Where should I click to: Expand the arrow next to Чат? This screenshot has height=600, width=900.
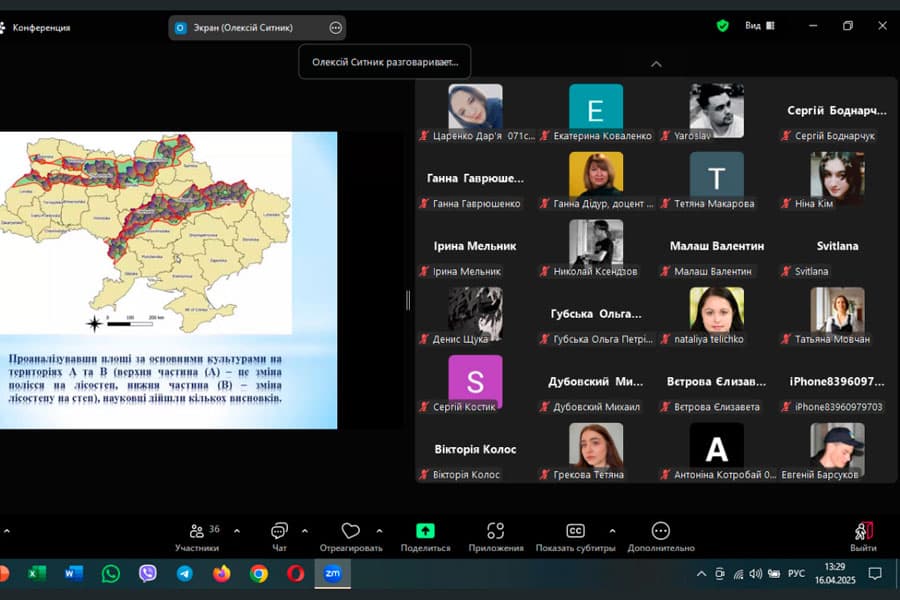pos(305,531)
